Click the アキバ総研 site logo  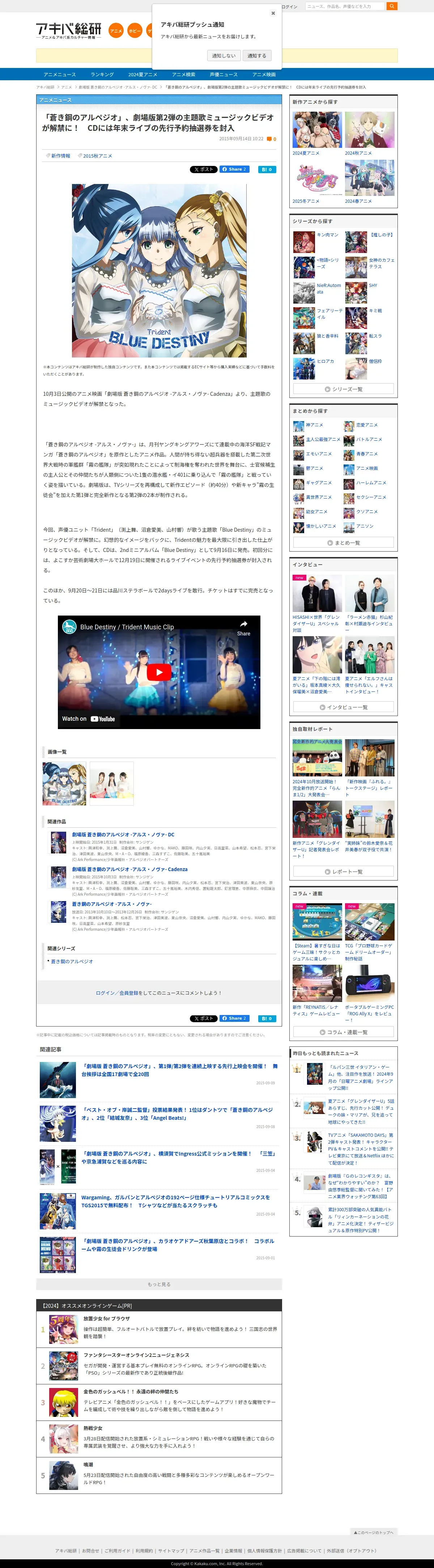(x=69, y=30)
